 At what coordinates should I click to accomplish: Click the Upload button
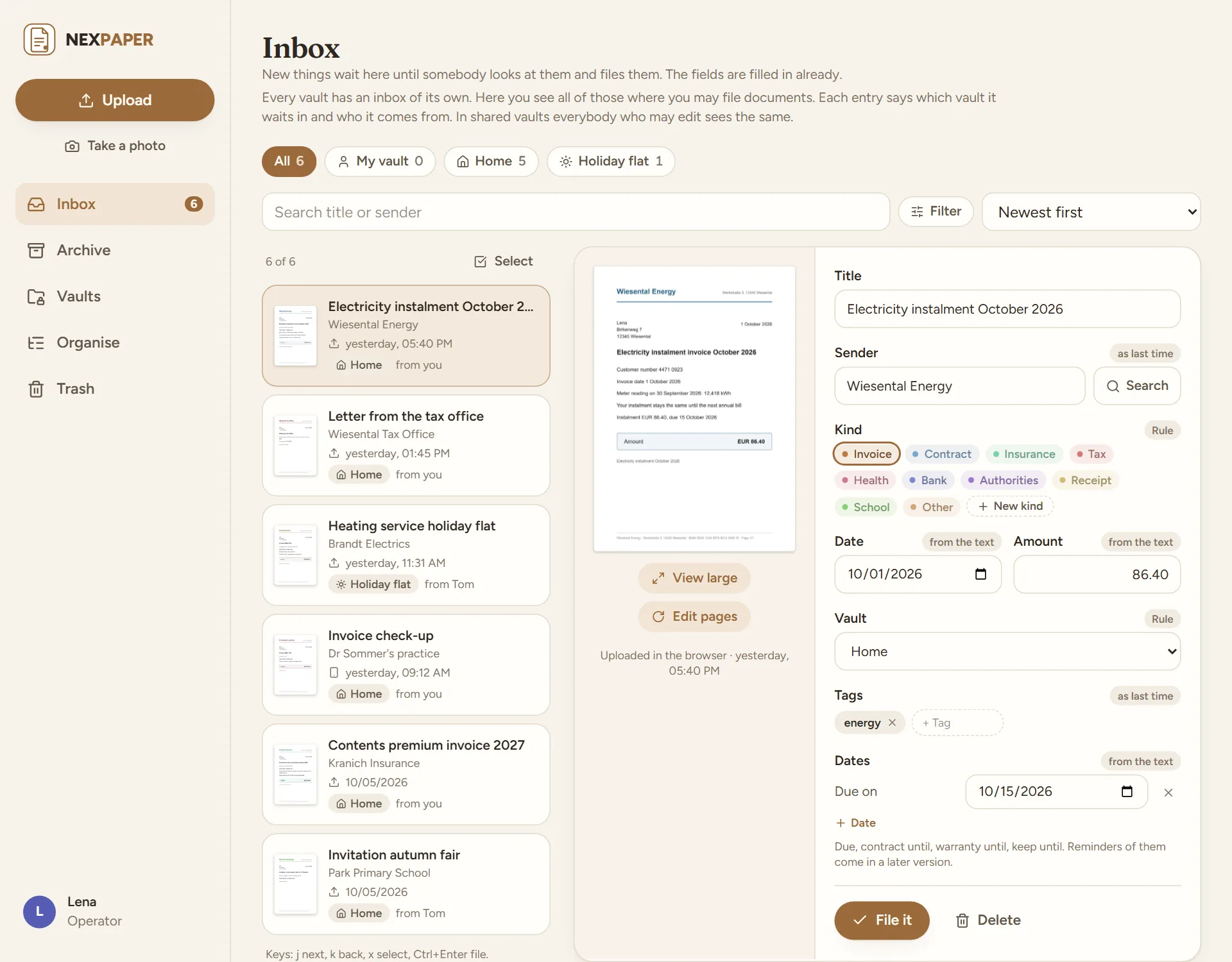tap(115, 100)
